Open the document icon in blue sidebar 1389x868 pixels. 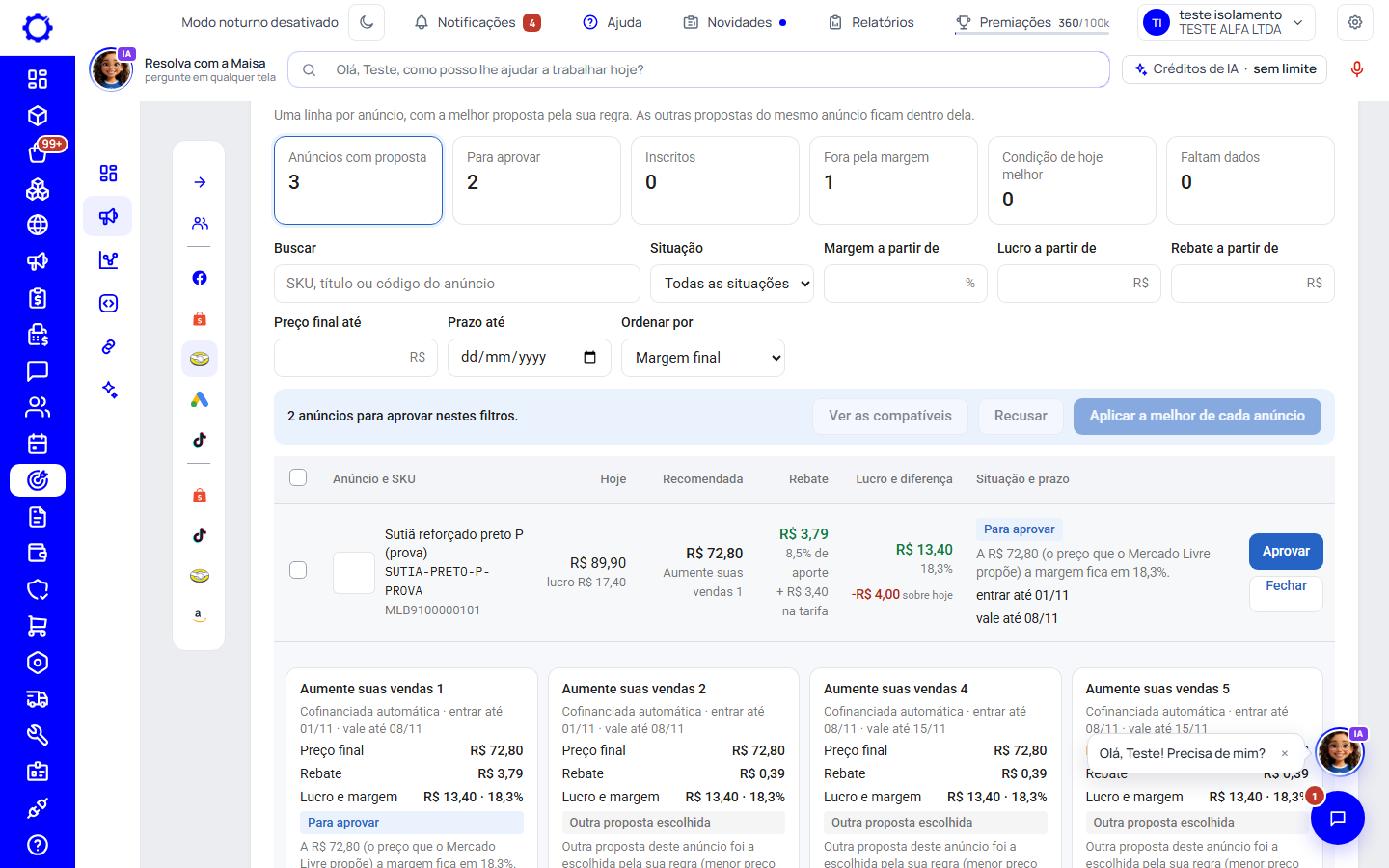38,517
